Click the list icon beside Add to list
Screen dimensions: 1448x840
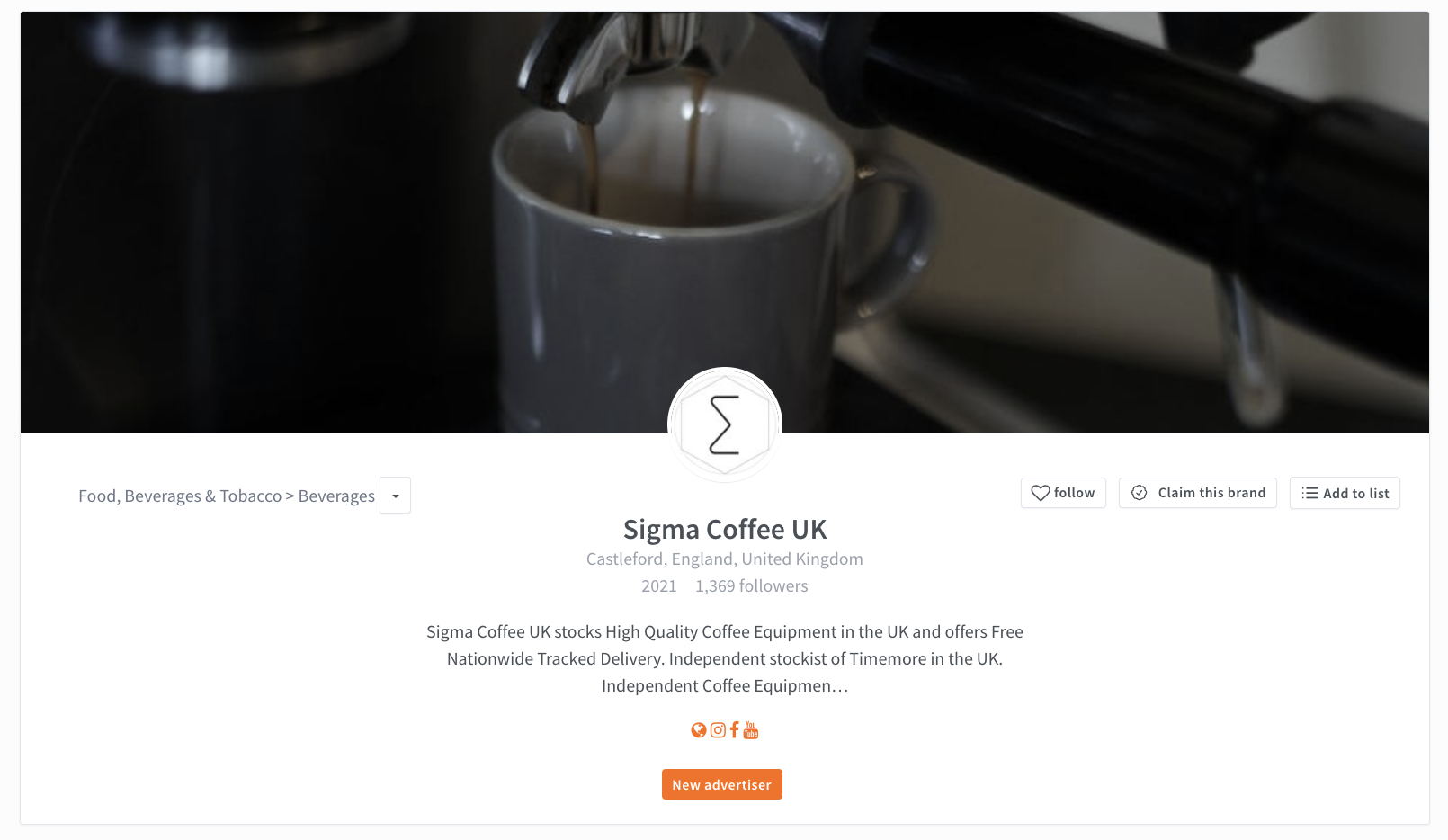pyautogui.click(x=1309, y=493)
